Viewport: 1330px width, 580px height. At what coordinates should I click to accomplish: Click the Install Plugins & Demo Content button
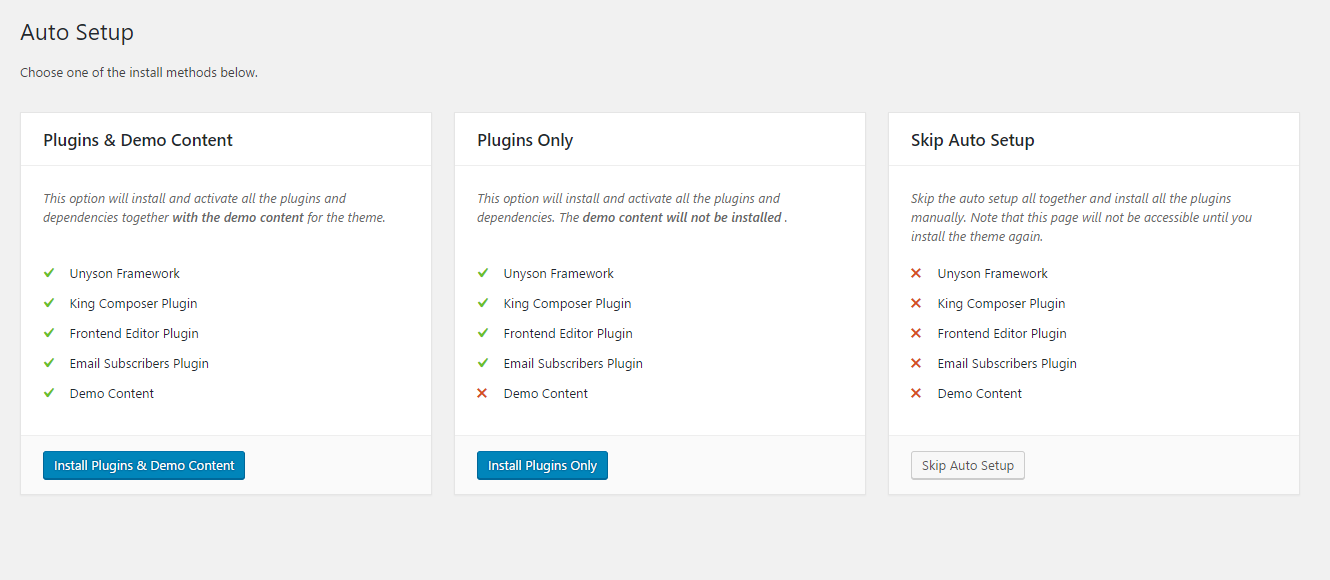pos(144,466)
